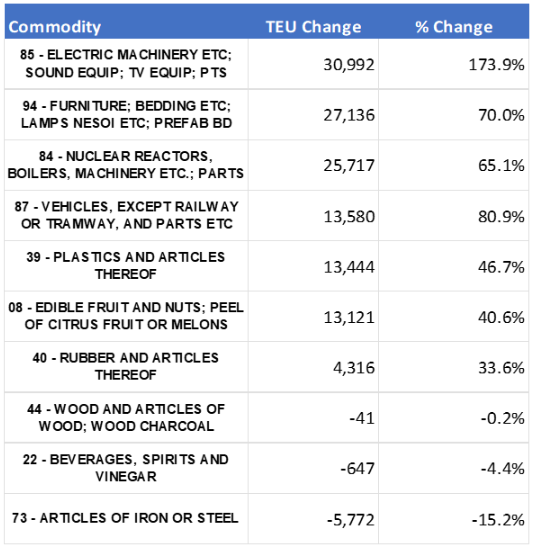Click the 84 - Nuclear Reactors commodity cell
The height and width of the screenshot is (548, 533).
126,165
